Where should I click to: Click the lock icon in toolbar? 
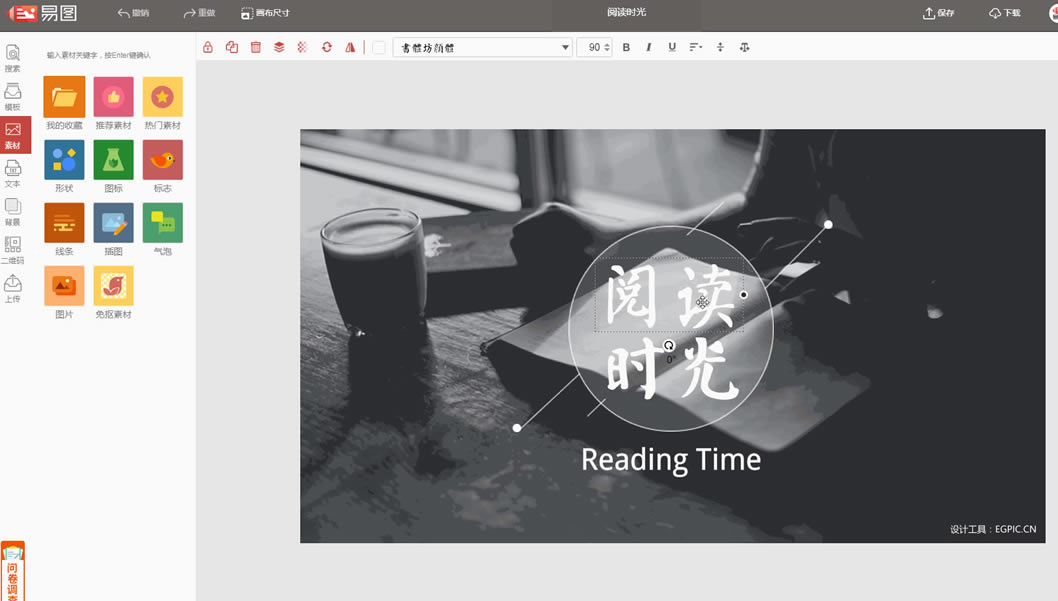208,47
